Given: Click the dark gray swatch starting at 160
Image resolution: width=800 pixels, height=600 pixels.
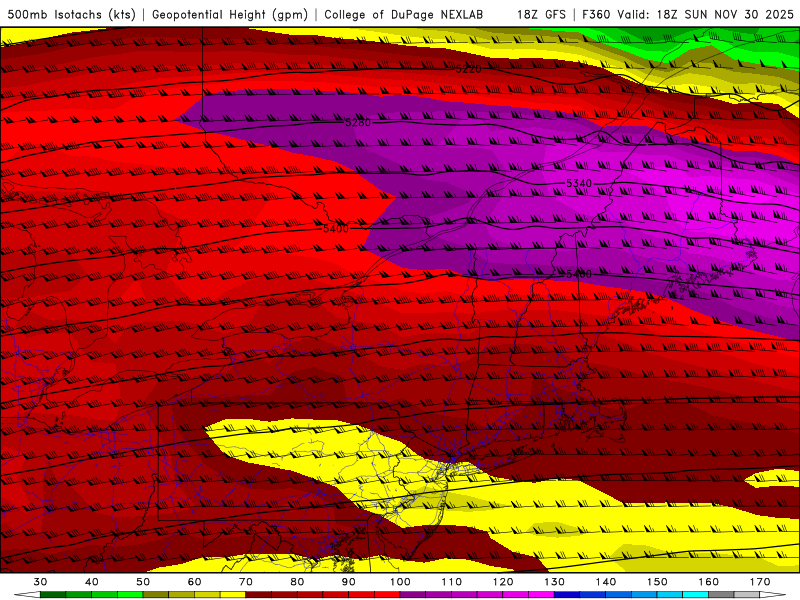Looking at the screenshot, I should pos(721,595).
